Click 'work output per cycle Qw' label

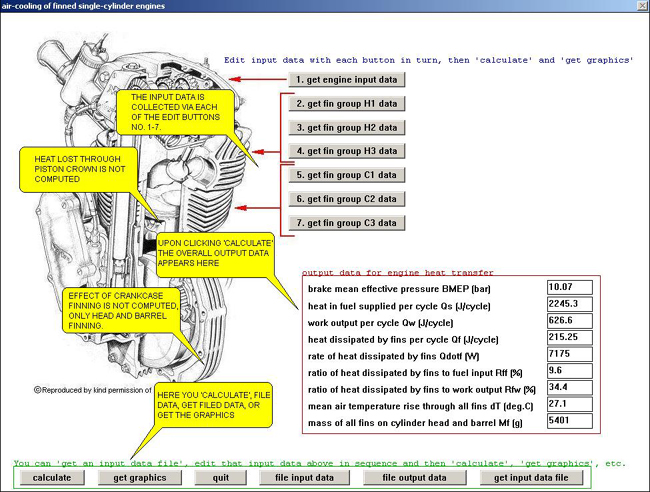[x=380, y=323]
